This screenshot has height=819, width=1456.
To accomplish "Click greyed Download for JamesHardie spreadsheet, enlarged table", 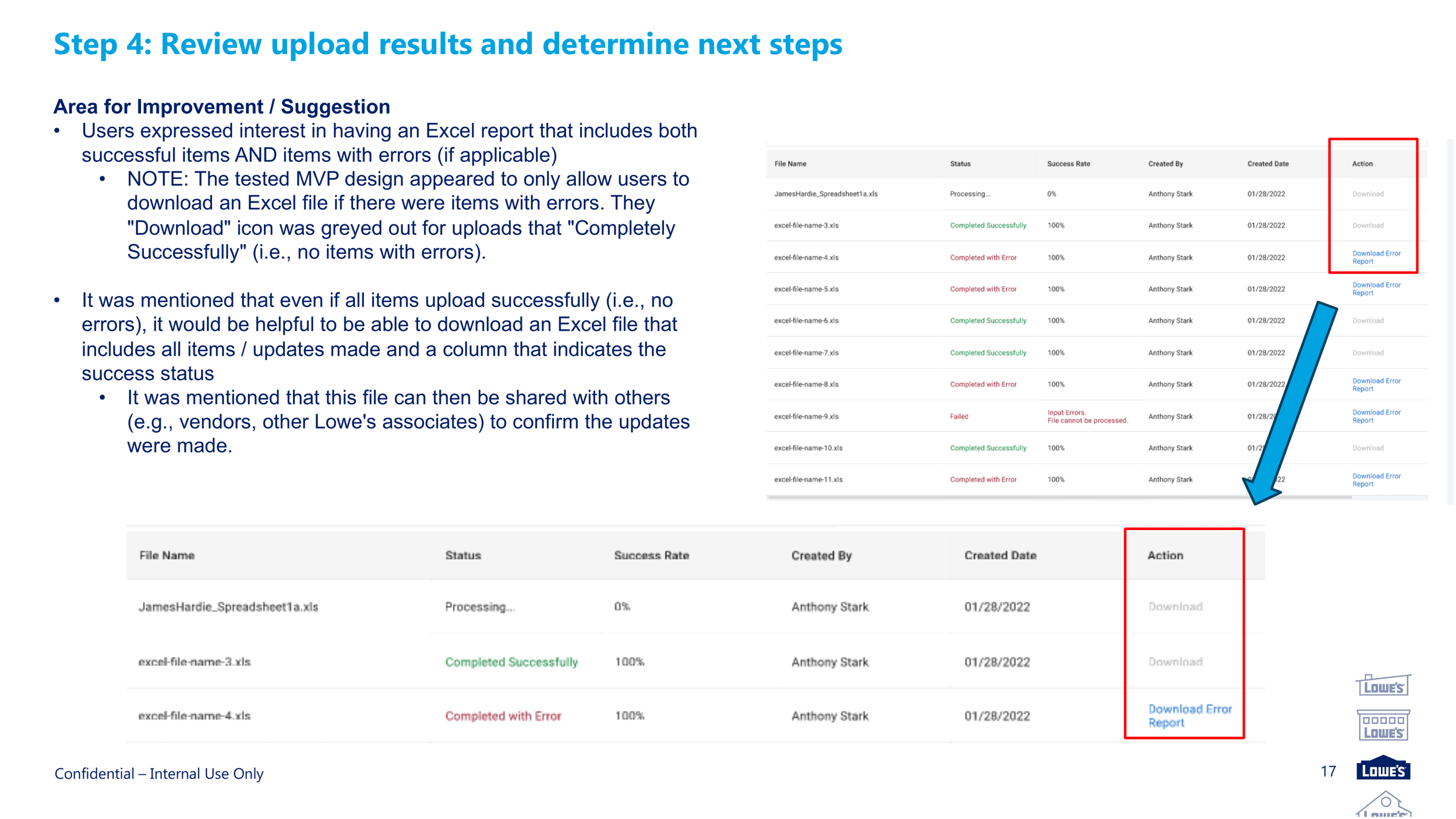I will coord(1175,606).
